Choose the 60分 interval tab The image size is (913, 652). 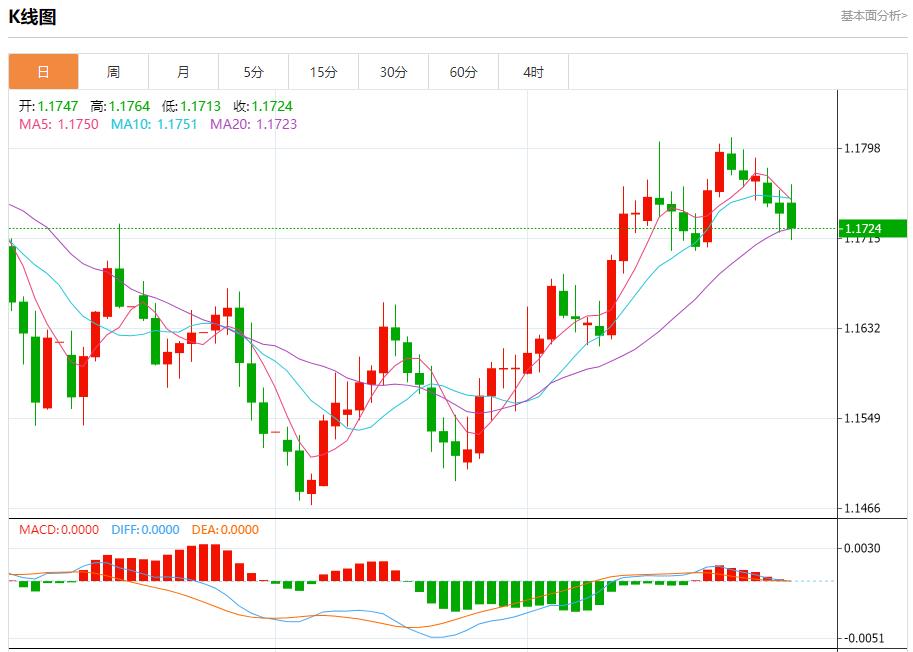click(x=463, y=72)
